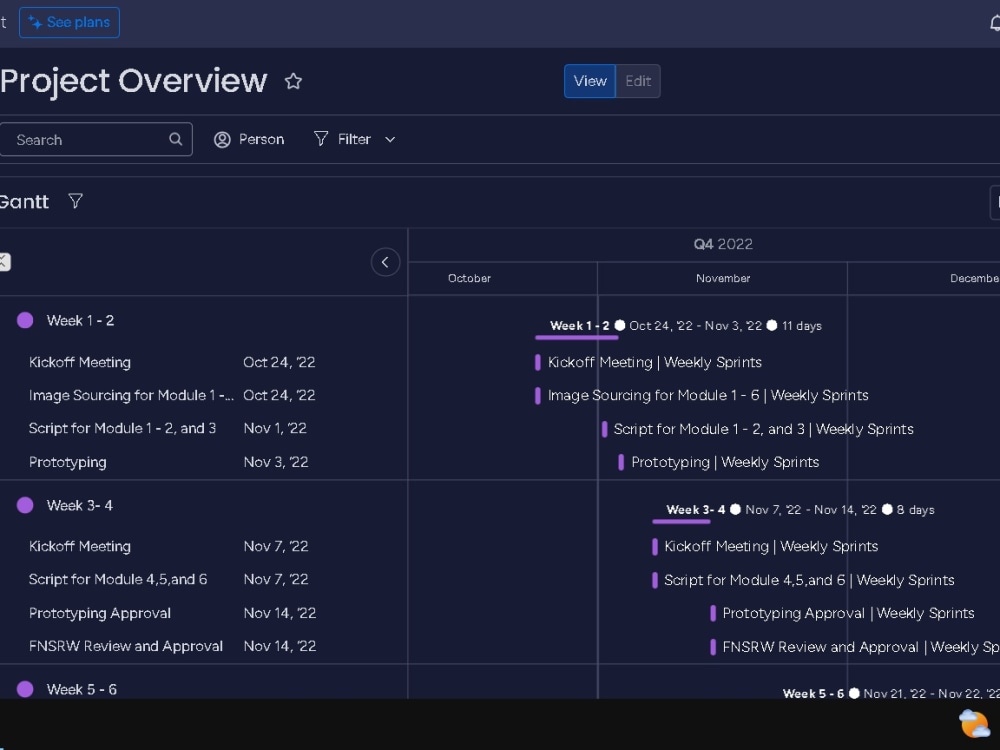Click the October month header
Screen dimensions: 1000x750
(469, 278)
